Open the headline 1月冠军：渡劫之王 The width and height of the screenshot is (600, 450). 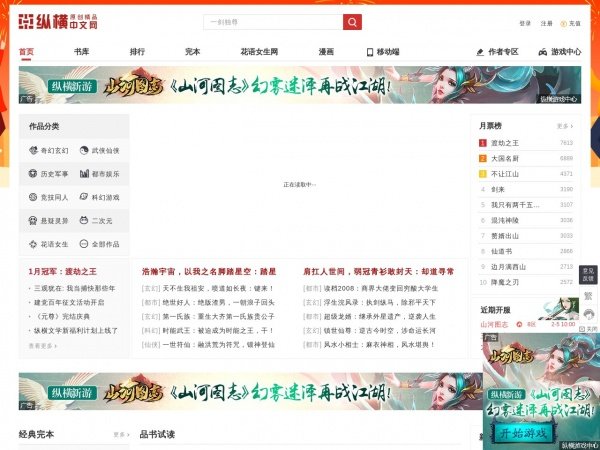62,272
